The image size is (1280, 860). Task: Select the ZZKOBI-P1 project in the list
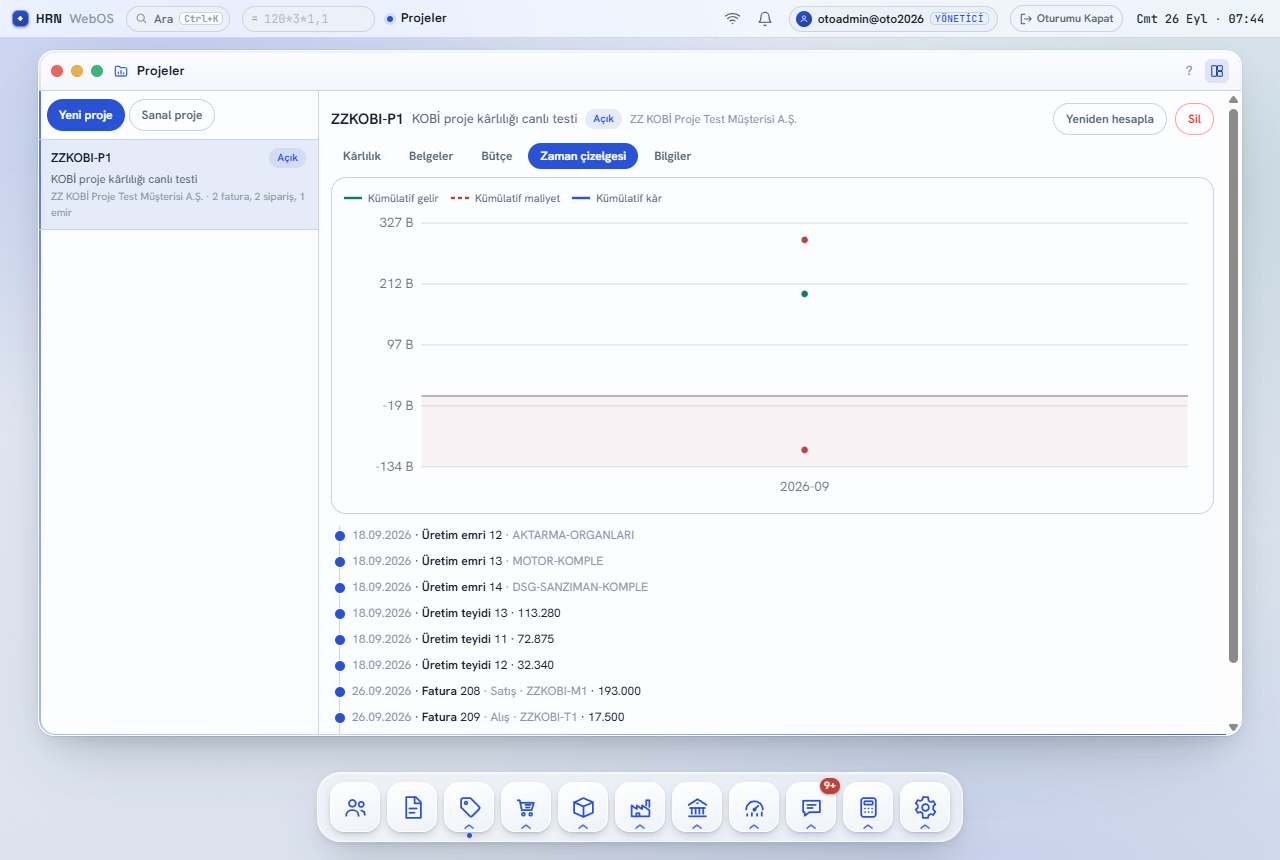pyautogui.click(x=179, y=185)
